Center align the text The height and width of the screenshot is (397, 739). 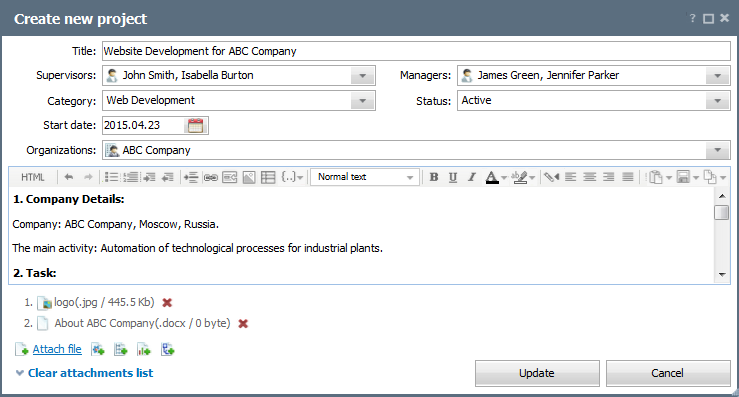pos(589,177)
